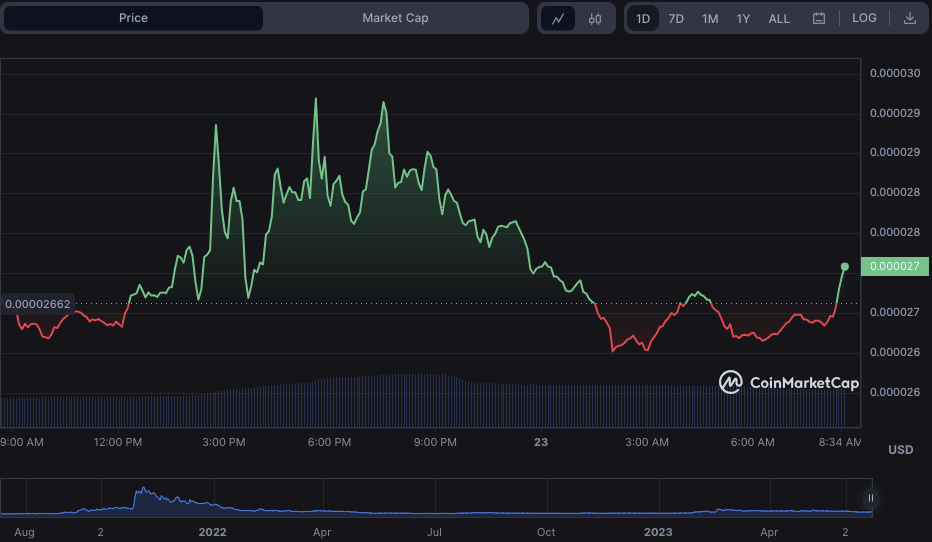Click the 2022 label on the navigator timeline
The height and width of the screenshot is (542, 932).
tap(212, 533)
